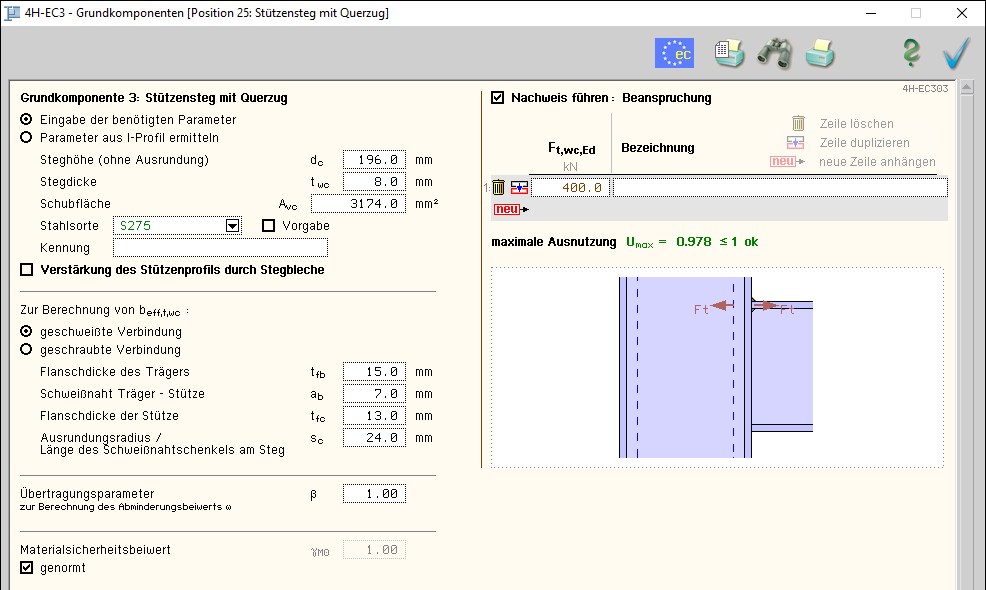Choose geschraubte Verbindung option

point(27,350)
